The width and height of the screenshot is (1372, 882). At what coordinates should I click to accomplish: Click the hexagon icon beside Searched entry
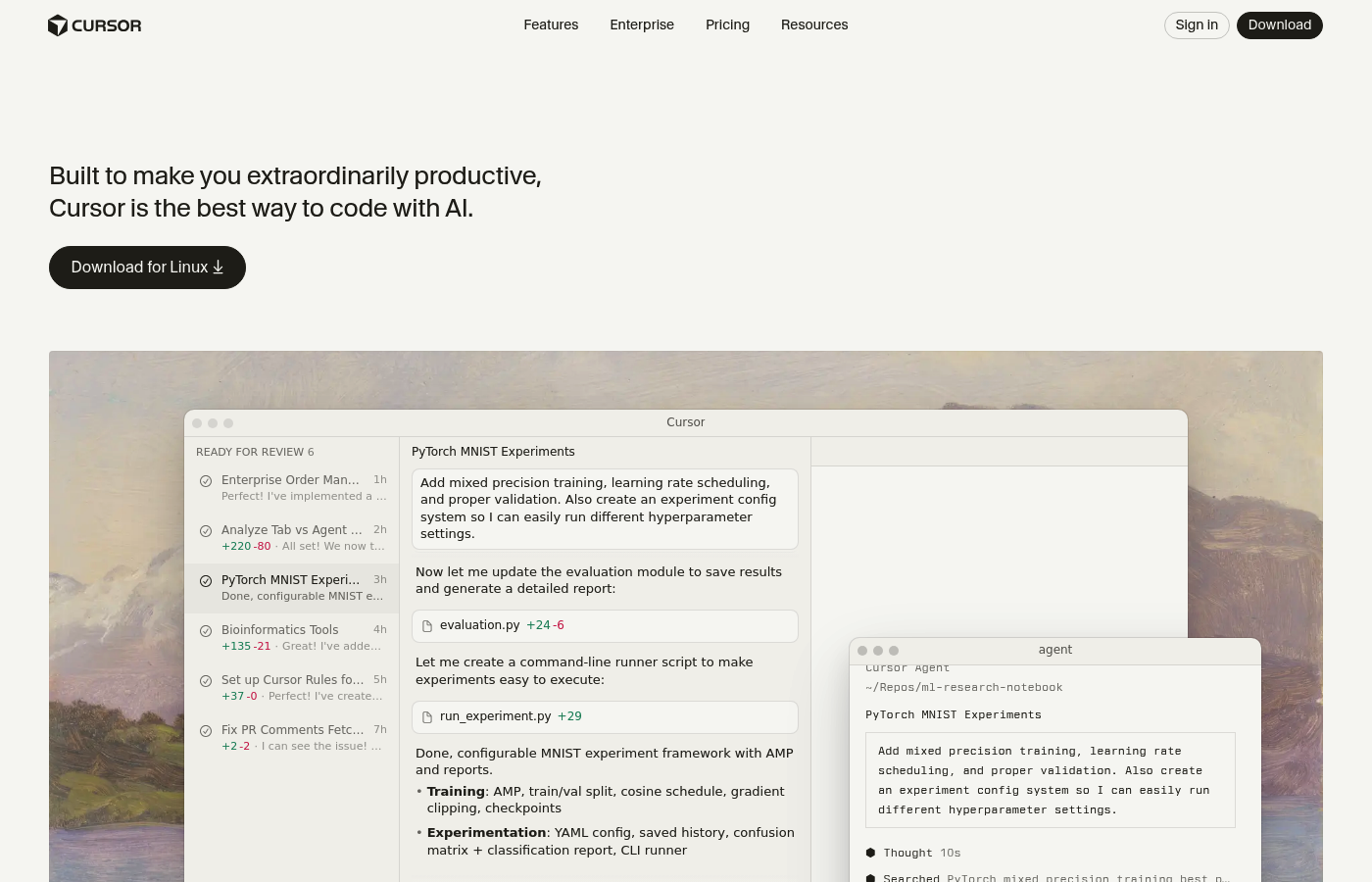click(870, 878)
